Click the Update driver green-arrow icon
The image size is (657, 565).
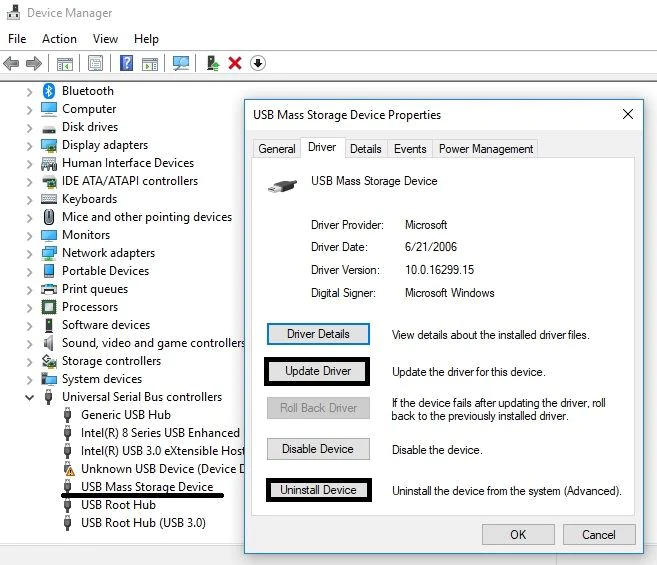(x=212, y=63)
